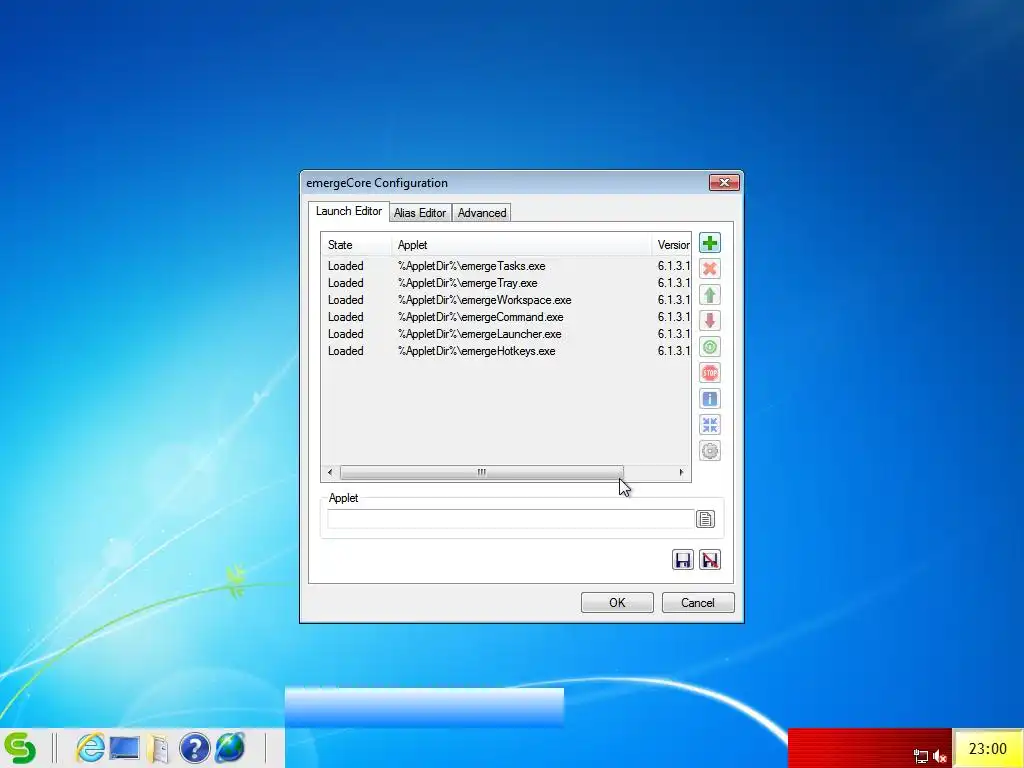Close the emergeCore Configuration dialog
This screenshot has width=1024, height=768.
[724, 183]
